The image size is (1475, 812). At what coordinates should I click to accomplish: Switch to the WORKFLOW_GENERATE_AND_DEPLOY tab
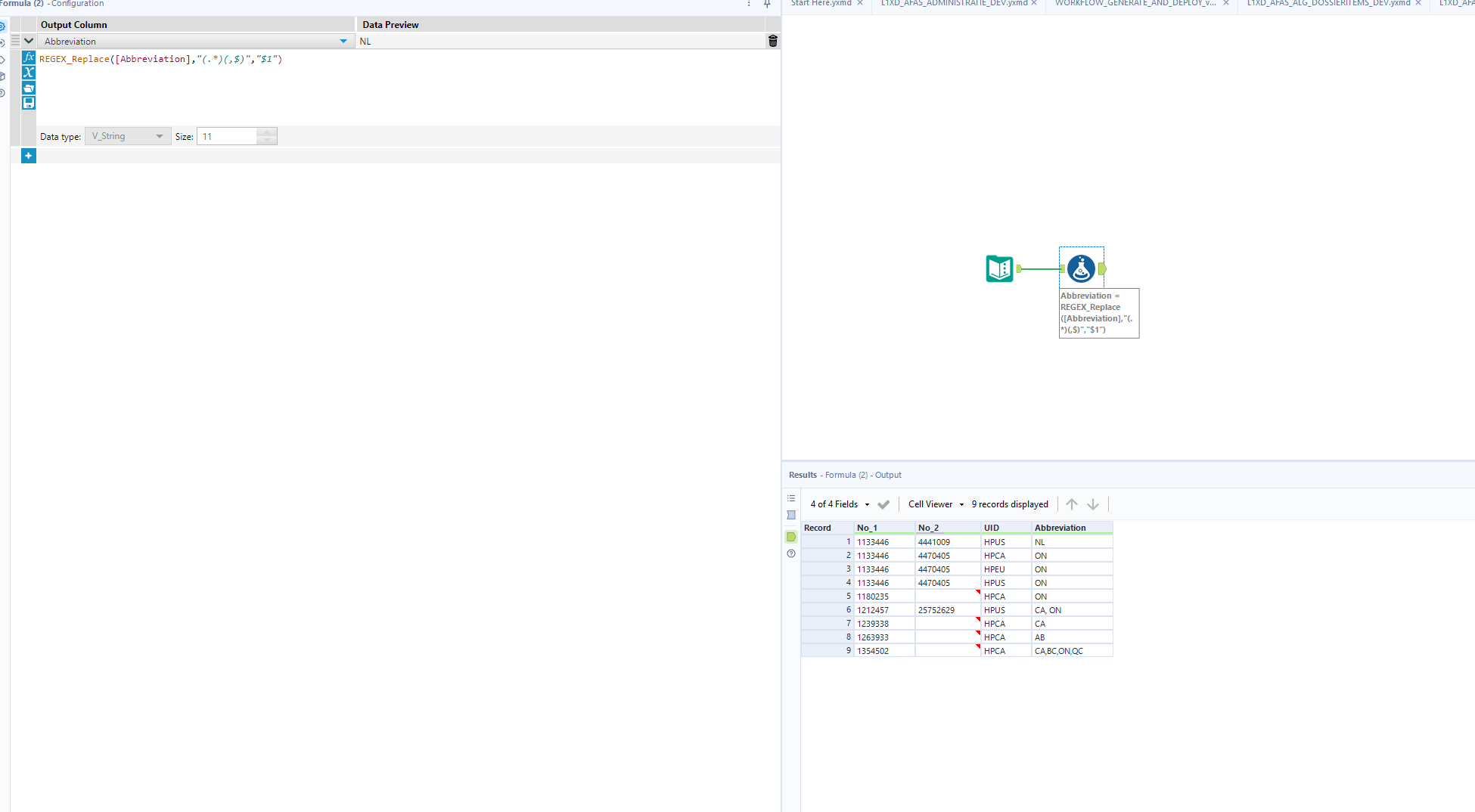point(1135,3)
